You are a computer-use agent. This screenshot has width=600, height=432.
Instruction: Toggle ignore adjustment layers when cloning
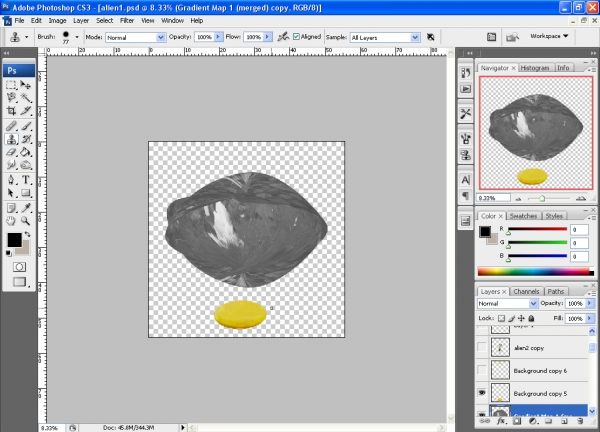[431, 37]
